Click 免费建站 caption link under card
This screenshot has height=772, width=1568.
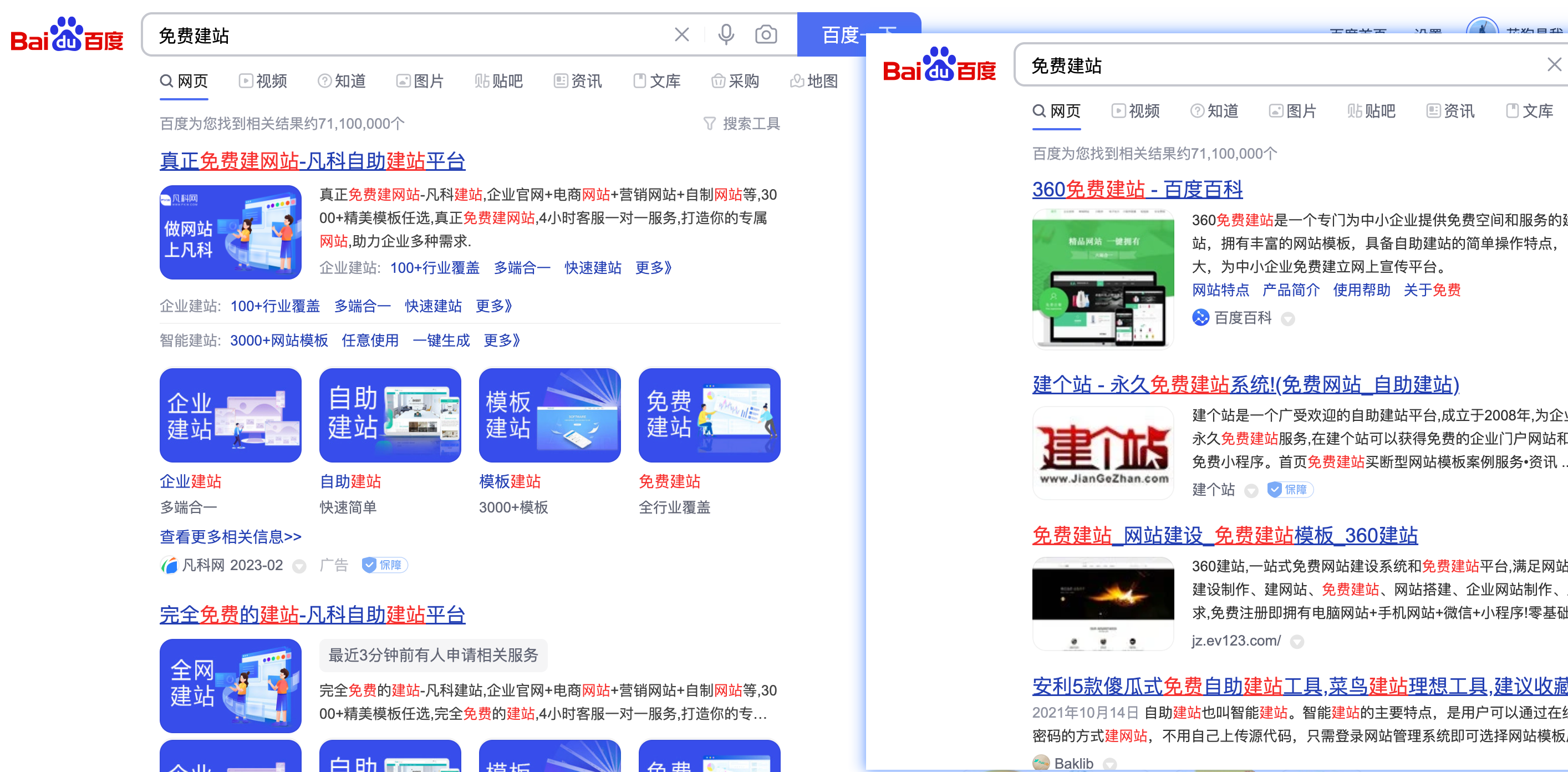point(669,482)
